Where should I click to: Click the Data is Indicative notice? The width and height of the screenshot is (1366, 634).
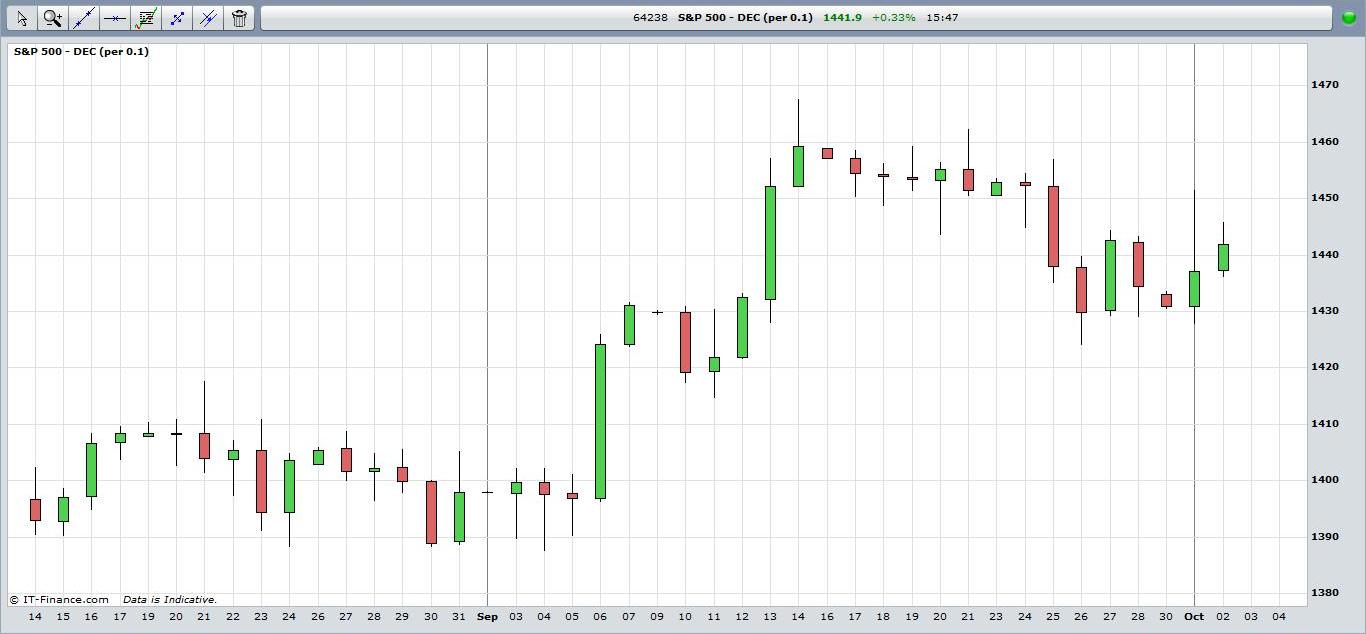(x=170, y=600)
